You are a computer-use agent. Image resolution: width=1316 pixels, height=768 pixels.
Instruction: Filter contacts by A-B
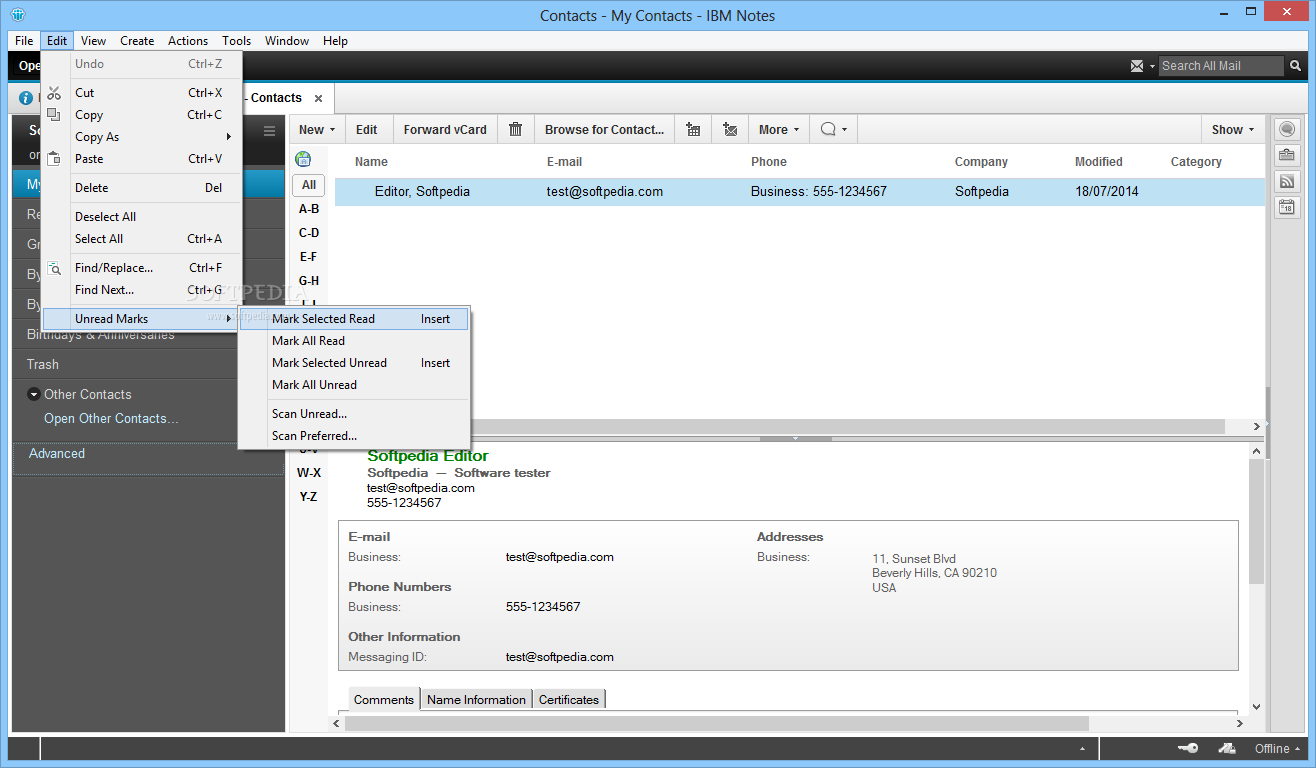309,209
